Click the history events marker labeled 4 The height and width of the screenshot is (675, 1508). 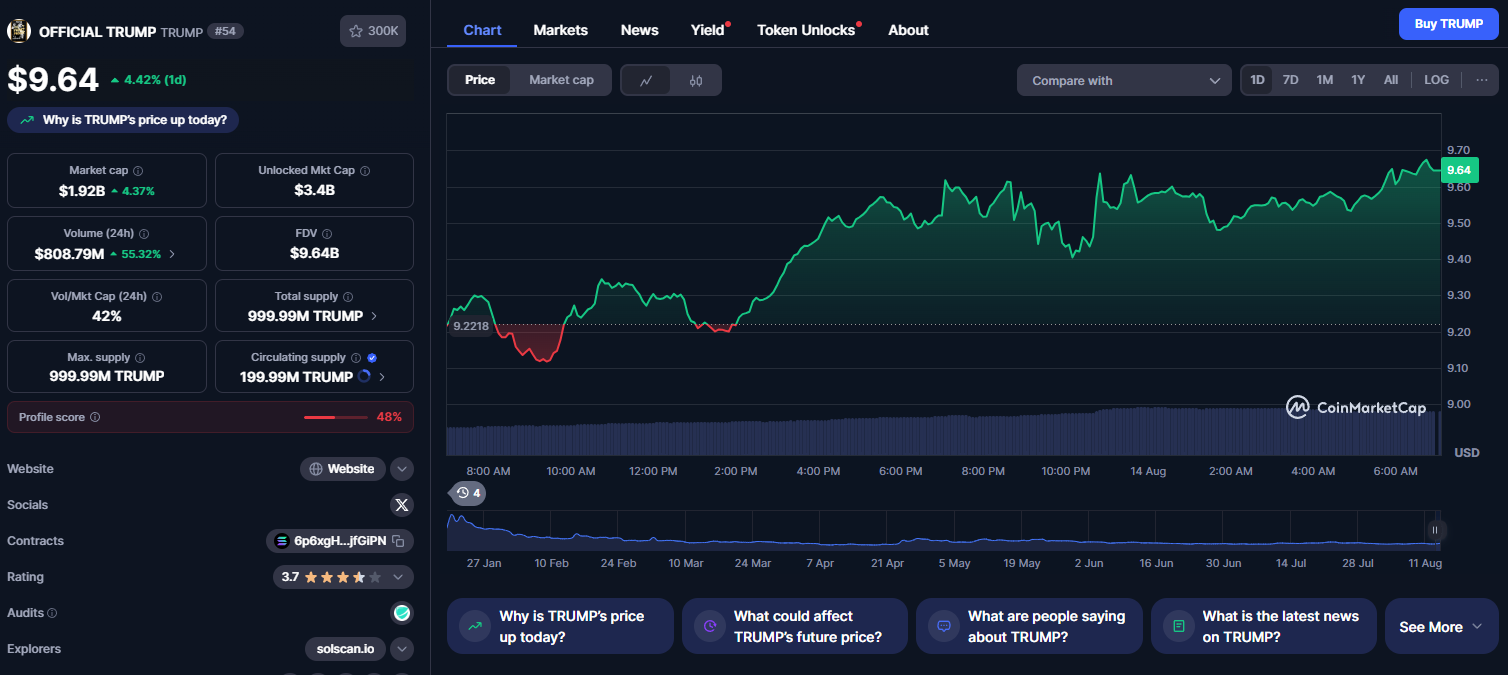[467, 493]
